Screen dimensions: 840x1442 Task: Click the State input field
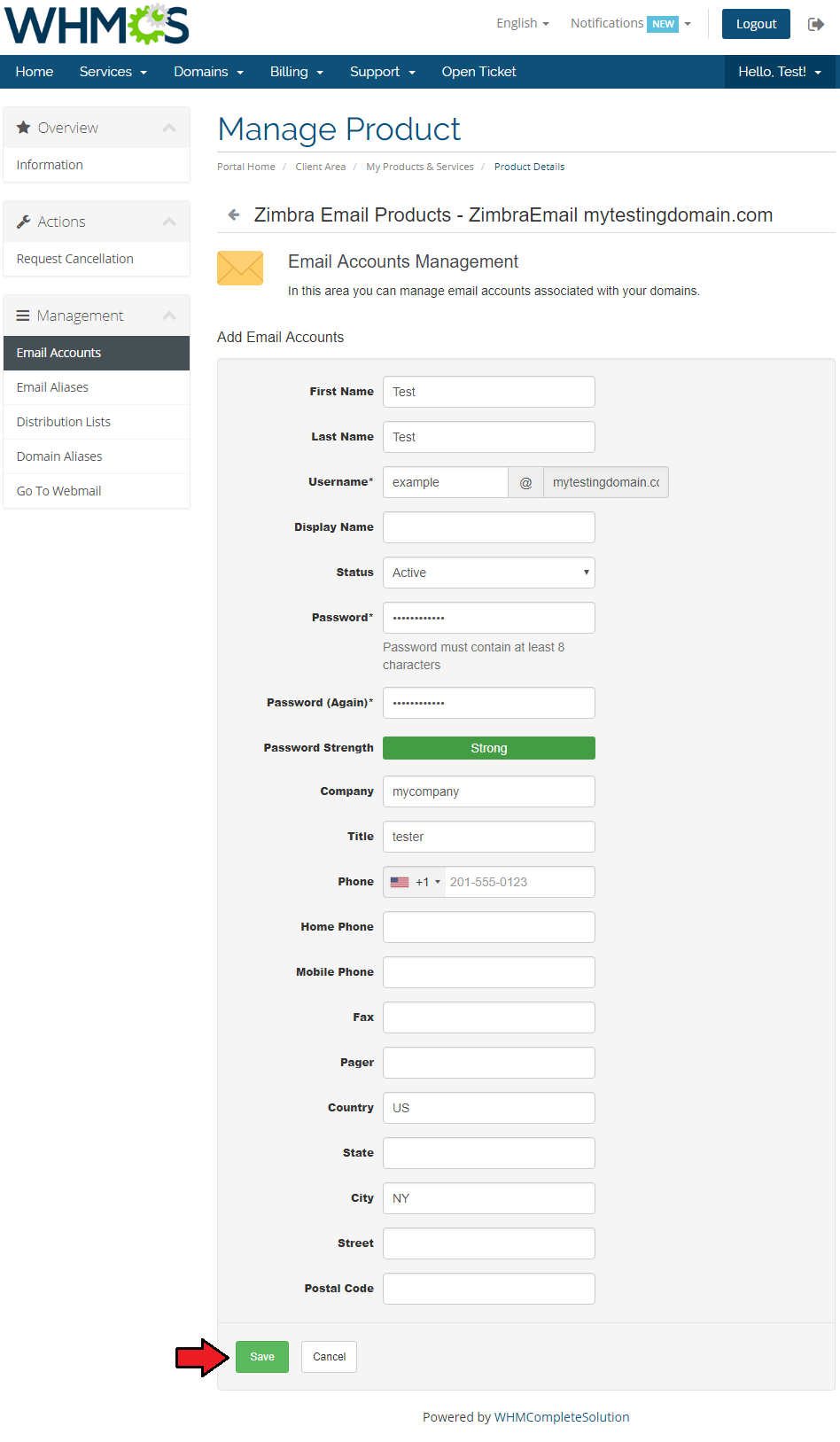coord(489,1153)
